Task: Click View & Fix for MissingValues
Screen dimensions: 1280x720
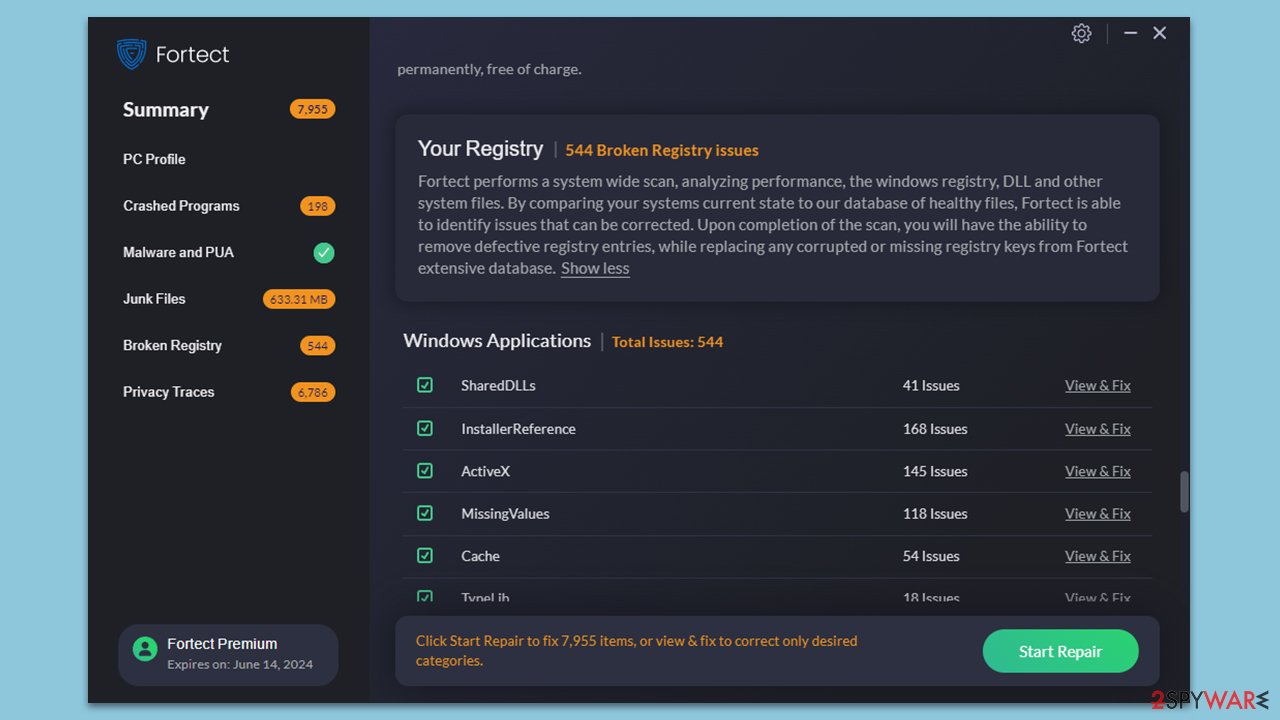Action: coord(1097,513)
